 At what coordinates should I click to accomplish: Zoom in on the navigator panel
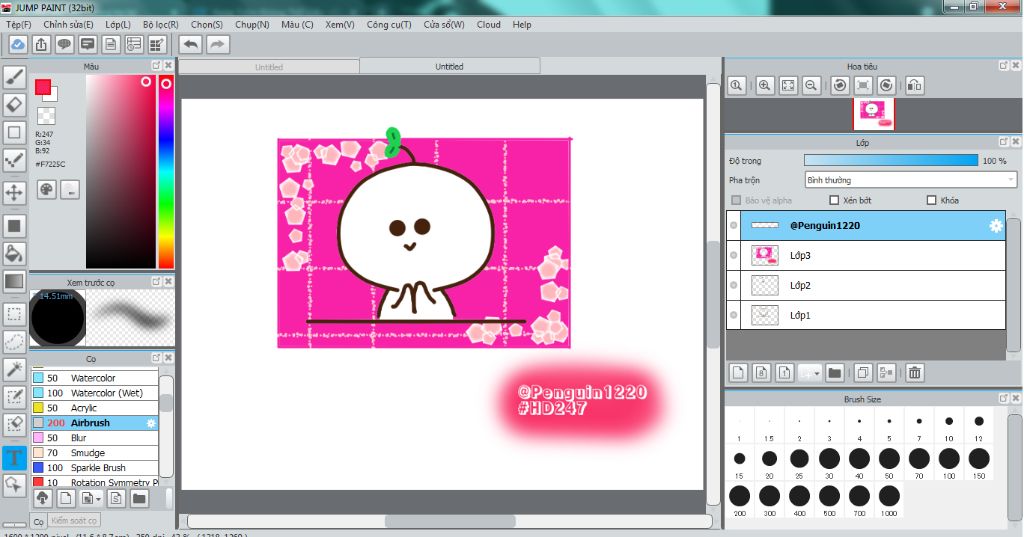click(x=765, y=86)
